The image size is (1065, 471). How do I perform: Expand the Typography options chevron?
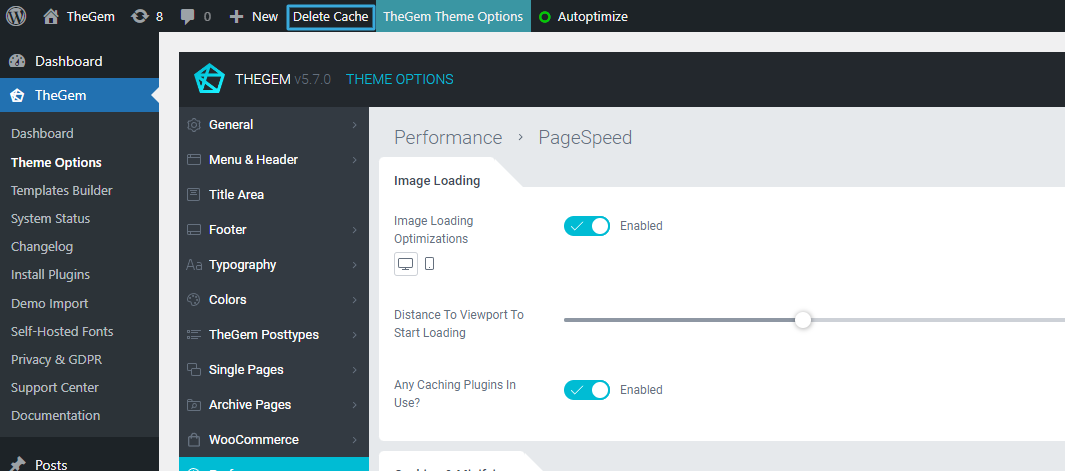click(355, 265)
